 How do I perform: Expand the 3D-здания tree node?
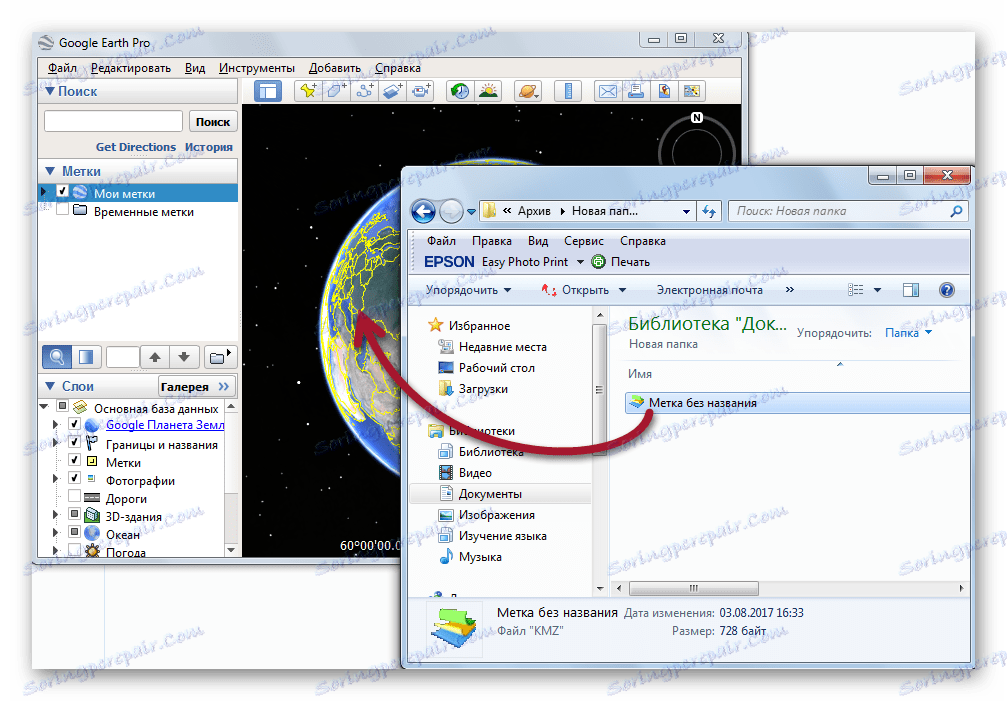[x=56, y=515]
